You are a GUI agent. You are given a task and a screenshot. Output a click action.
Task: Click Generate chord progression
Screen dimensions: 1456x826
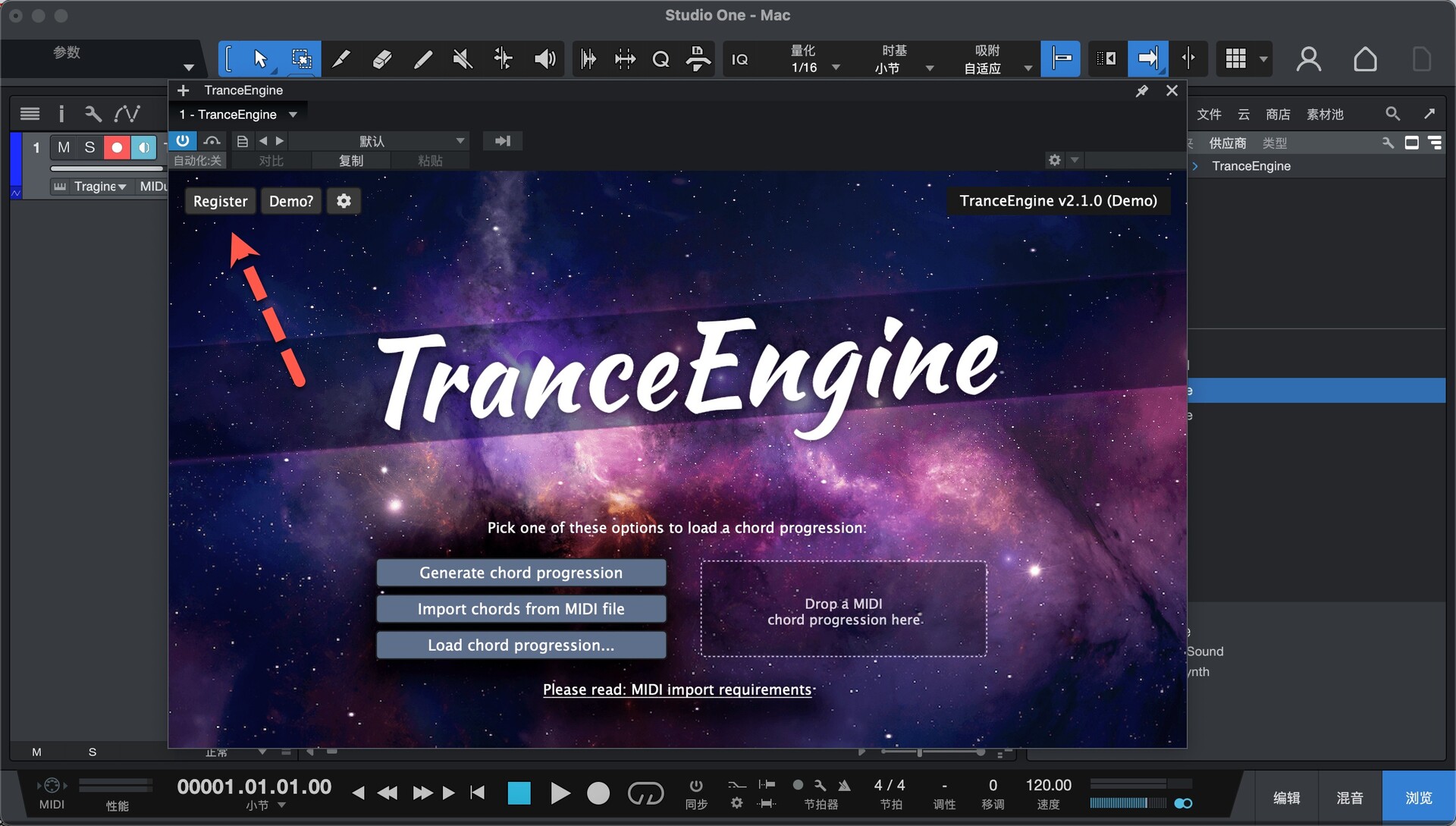pos(522,573)
